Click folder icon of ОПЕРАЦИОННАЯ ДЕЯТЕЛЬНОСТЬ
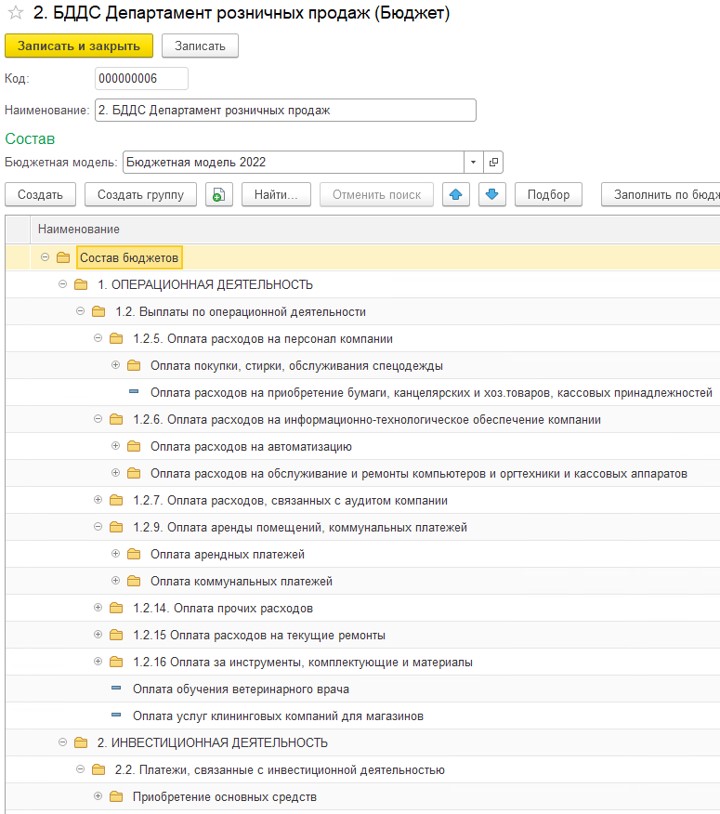 [x=81, y=284]
